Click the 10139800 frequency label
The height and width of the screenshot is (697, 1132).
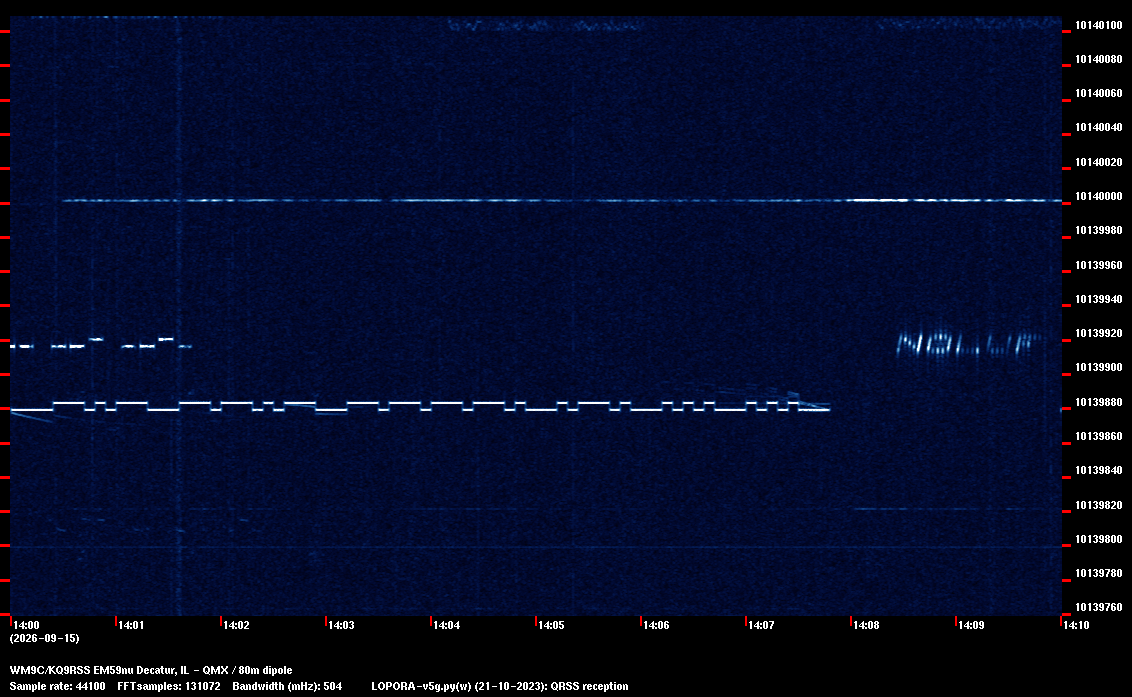[x=1099, y=540]
